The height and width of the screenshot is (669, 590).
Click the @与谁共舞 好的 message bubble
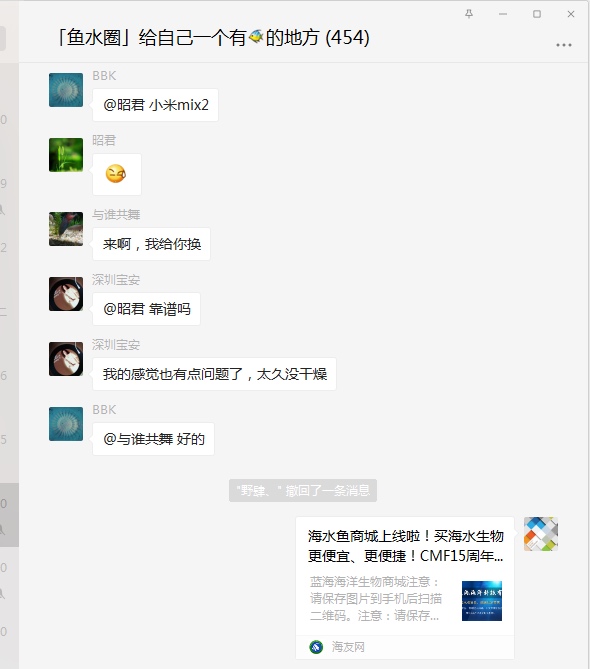pyautogui.click(x=153, y=439)
